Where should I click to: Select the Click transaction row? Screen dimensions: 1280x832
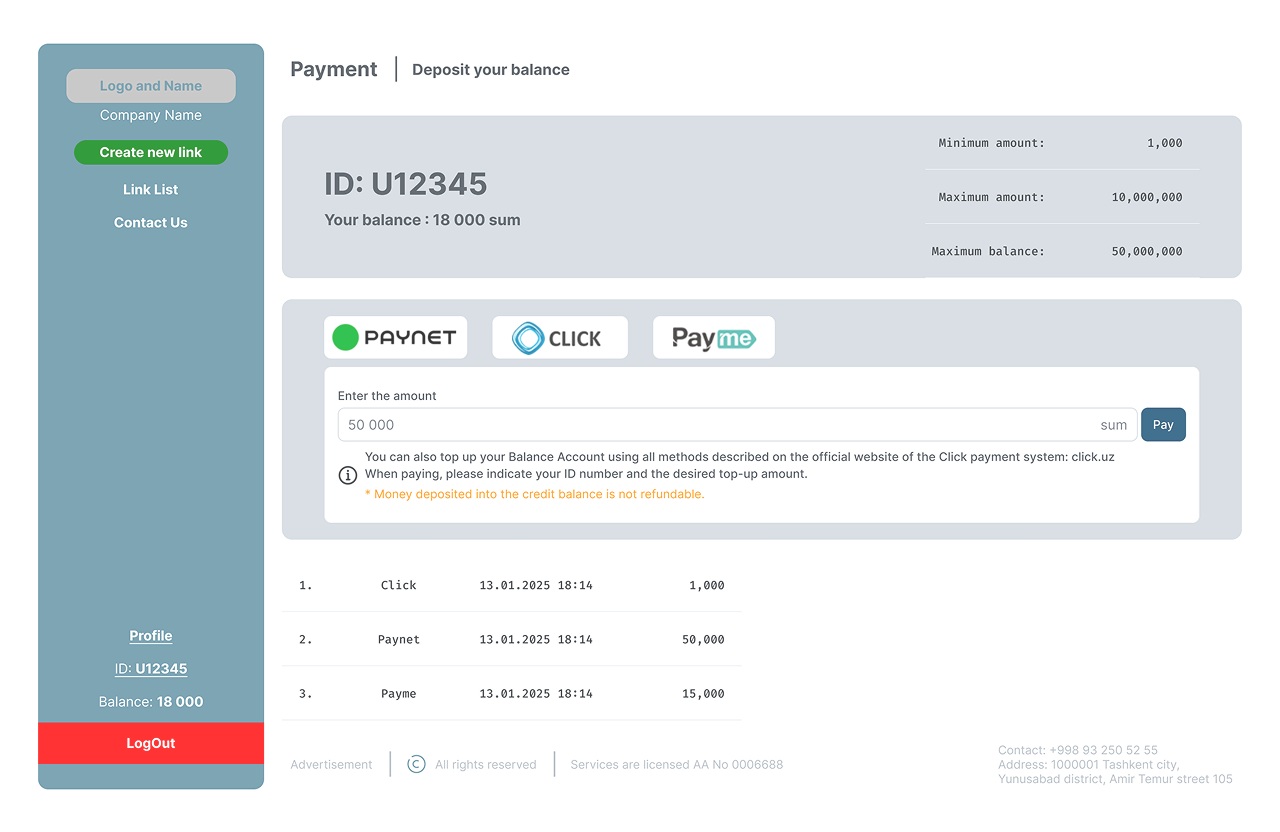tap(511, 586)
